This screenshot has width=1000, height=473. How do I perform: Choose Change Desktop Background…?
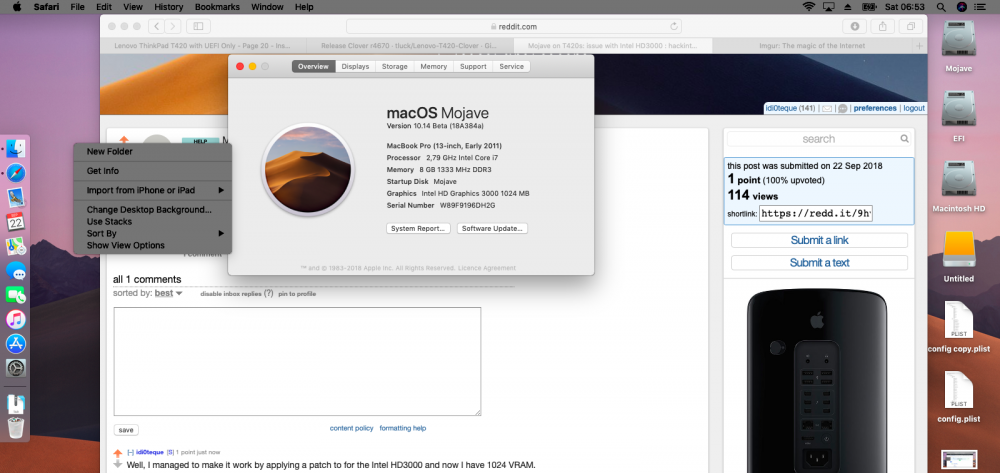coord(152,210)
